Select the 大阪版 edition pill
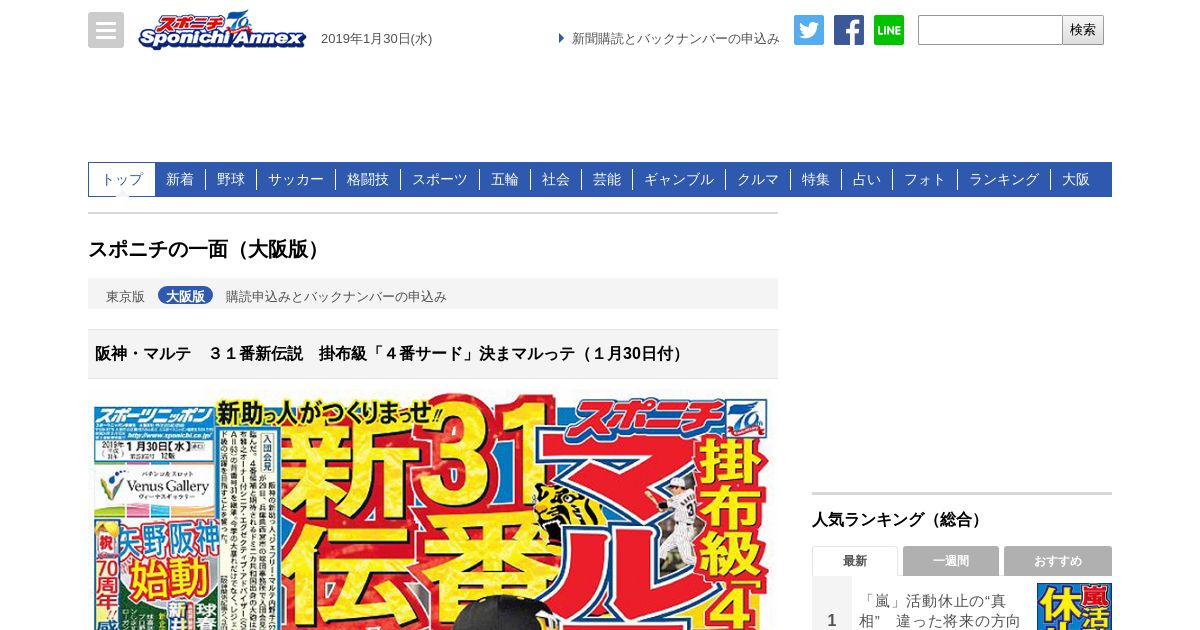Screen dimensions: 1200x630 [185, 296]
